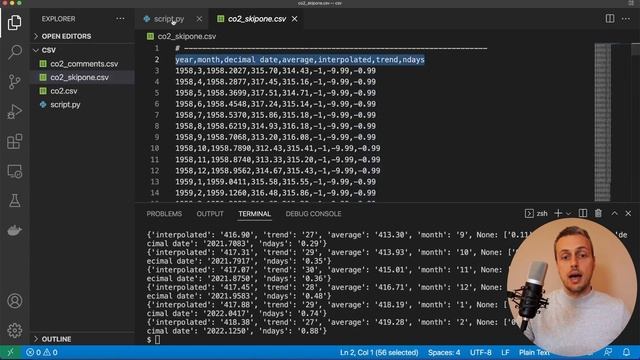Switch to the Problems panel tab
640x360 pixels.
pos(164,214)
